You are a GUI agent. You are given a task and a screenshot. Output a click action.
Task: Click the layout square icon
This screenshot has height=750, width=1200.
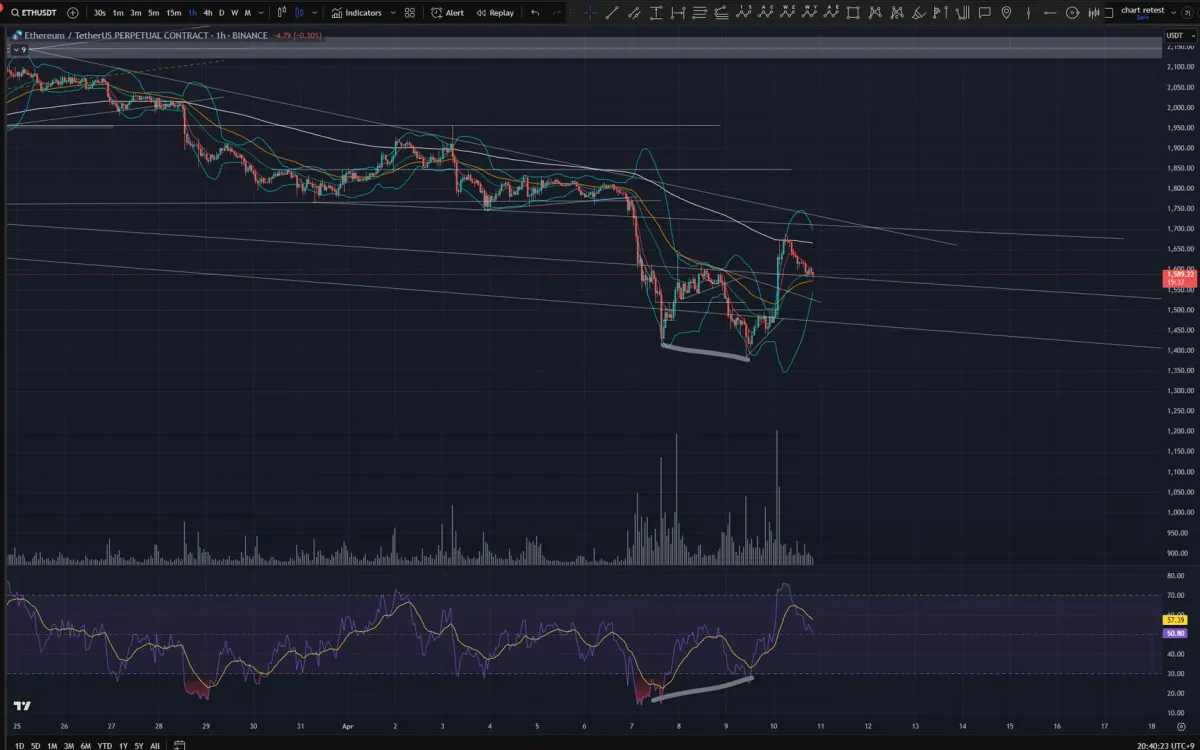(1109, 13)
